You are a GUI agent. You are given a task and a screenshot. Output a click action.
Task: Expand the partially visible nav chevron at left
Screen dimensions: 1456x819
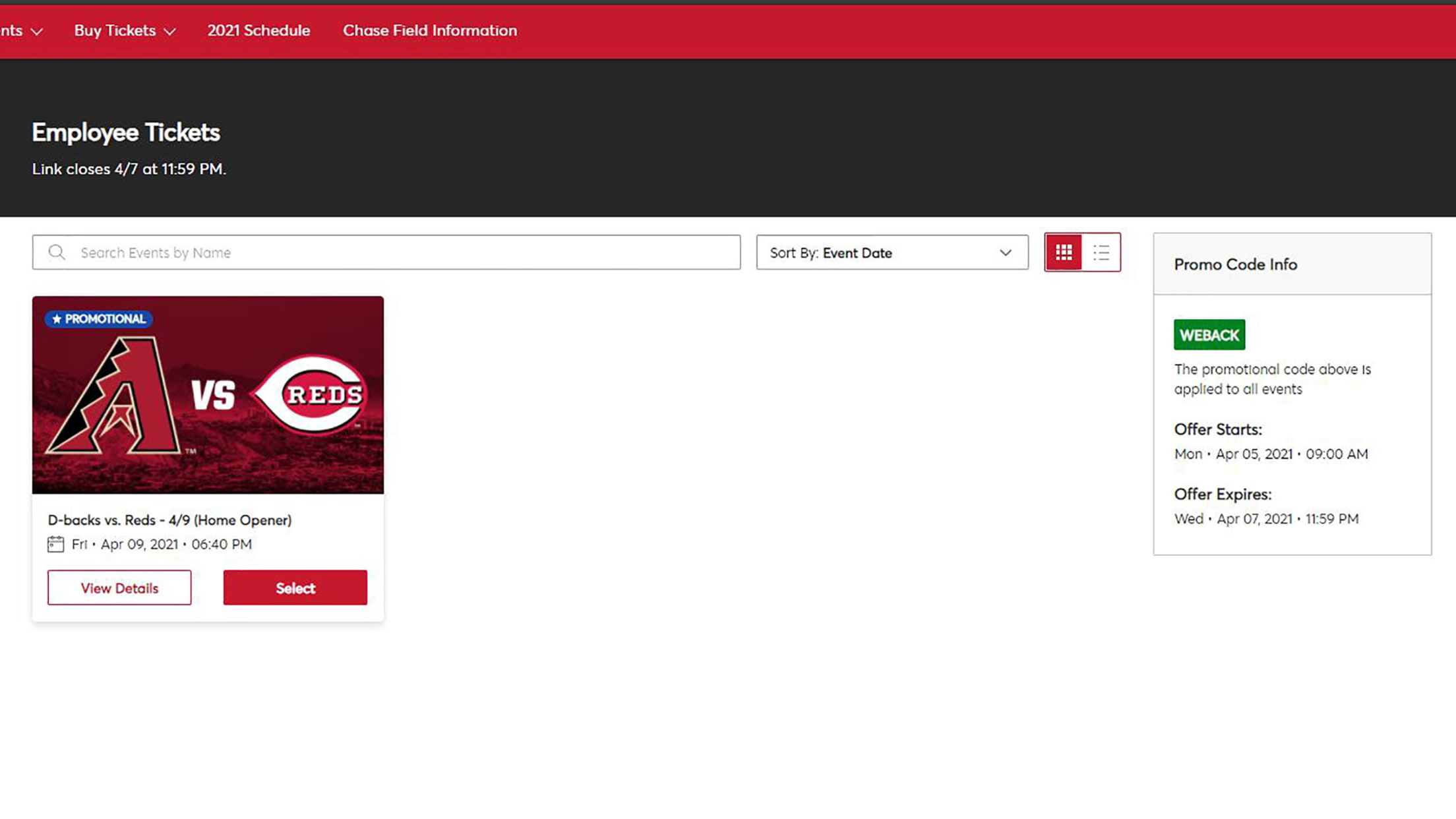point(36,31)
